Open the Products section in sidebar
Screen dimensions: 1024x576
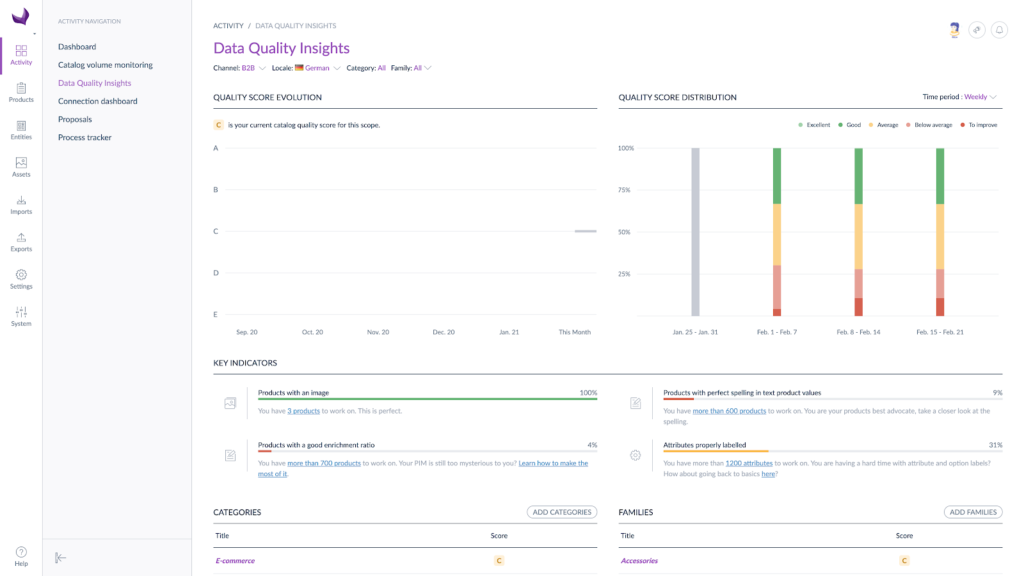[21, 92]
